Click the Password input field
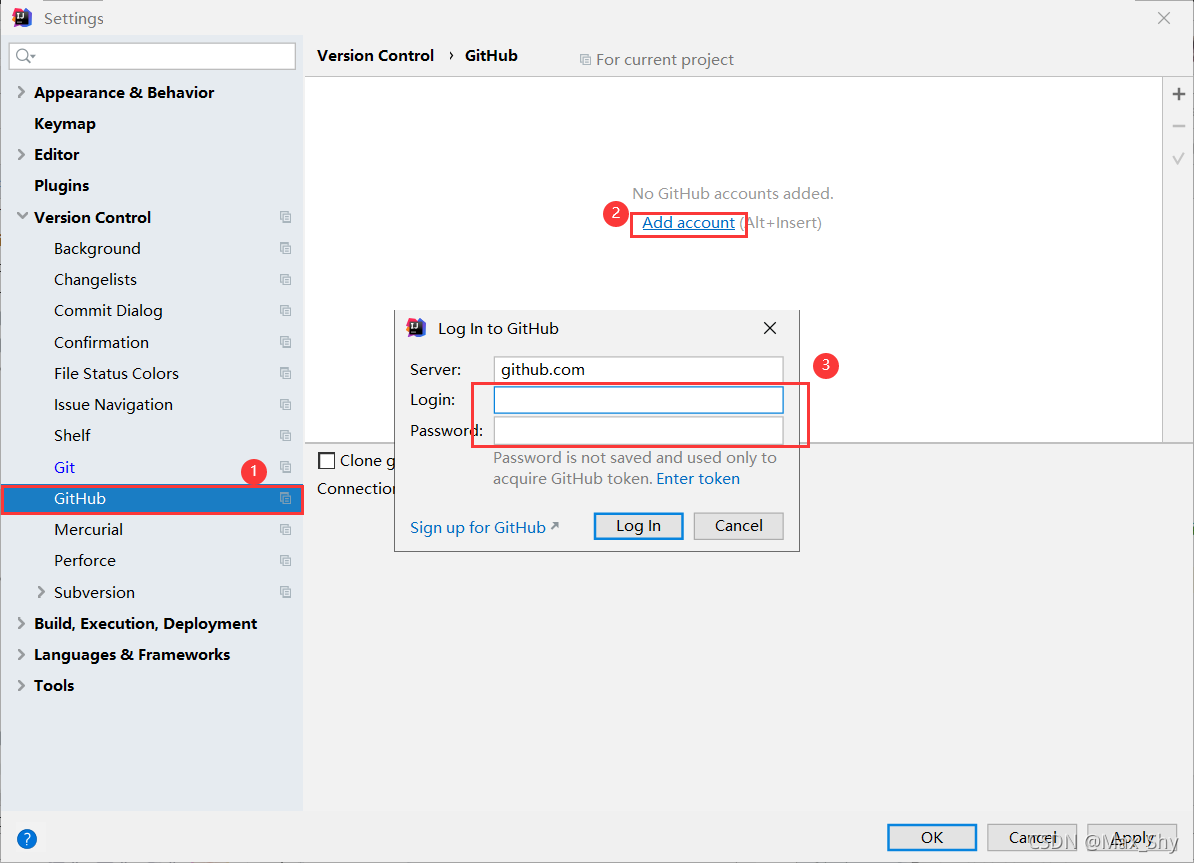Screen dimensions: 1194x863 (638, 430)
